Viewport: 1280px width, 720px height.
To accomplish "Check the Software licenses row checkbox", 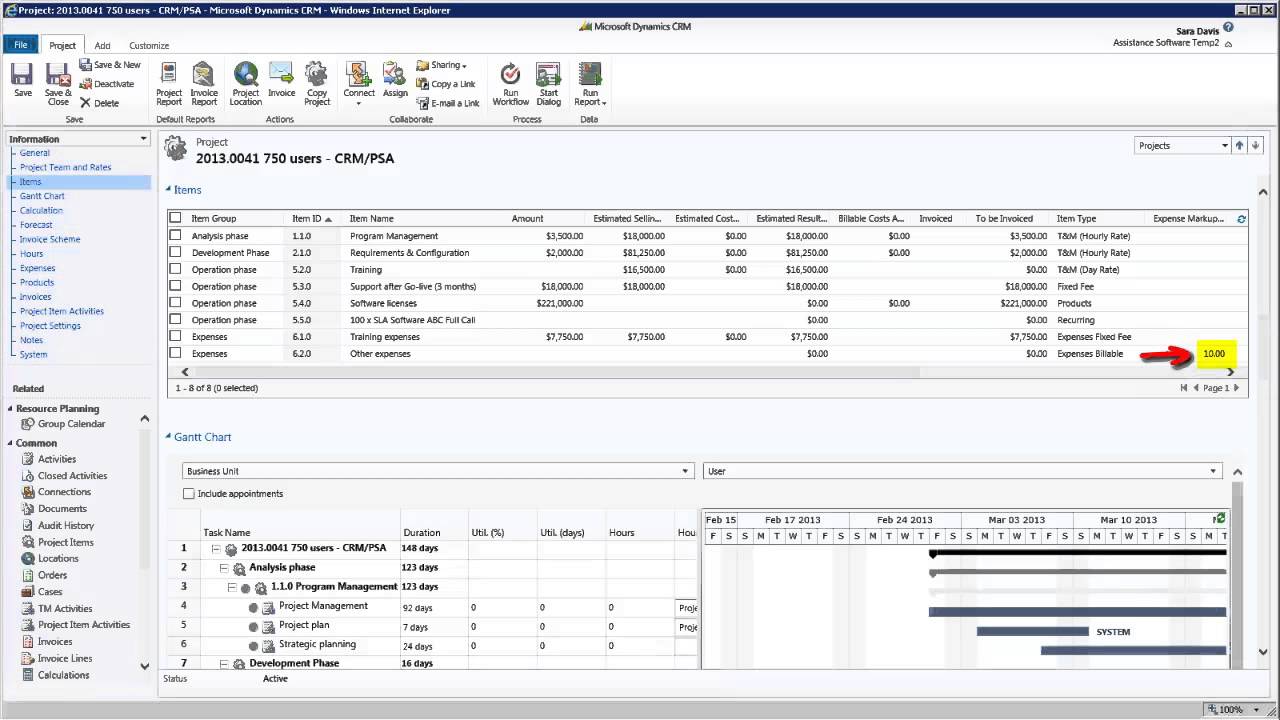I will (176, 303).
